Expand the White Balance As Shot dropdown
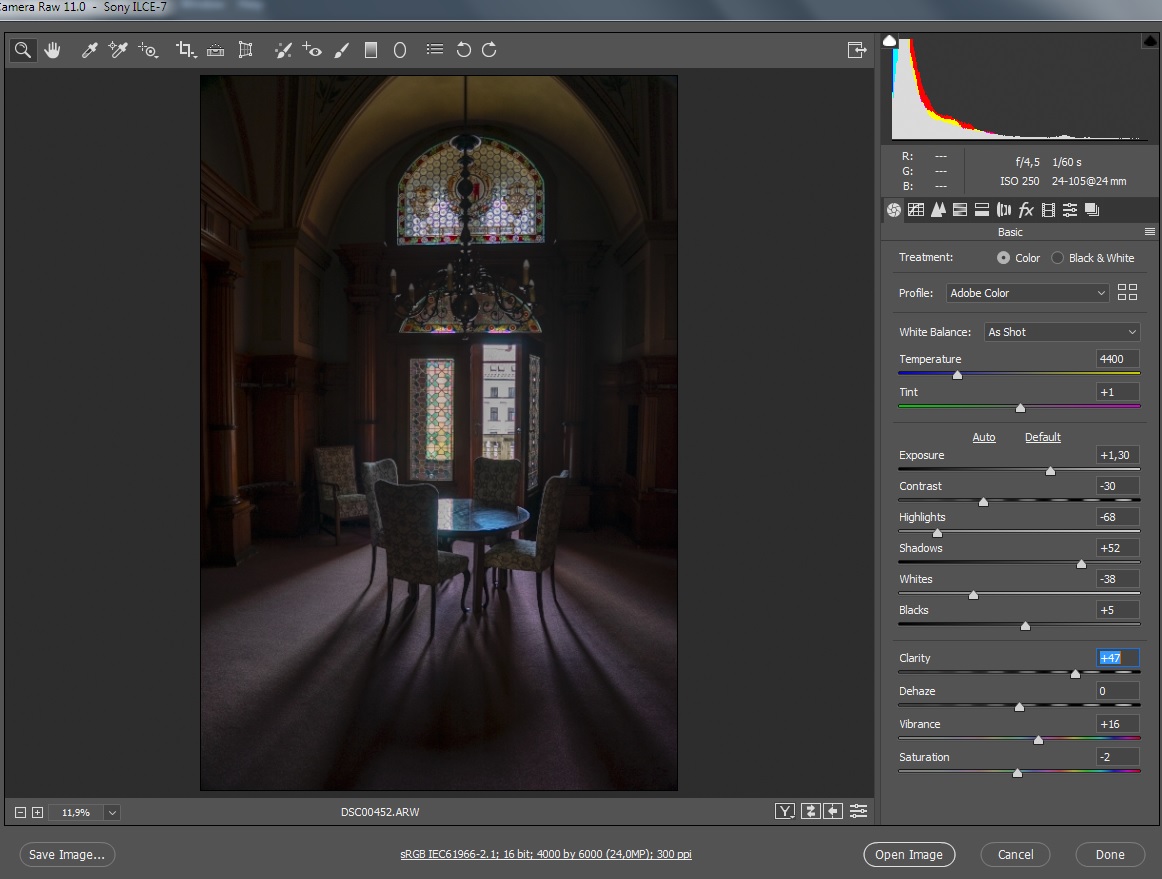The width and height of the screenshot is (1162, 879). point(1061,332)
